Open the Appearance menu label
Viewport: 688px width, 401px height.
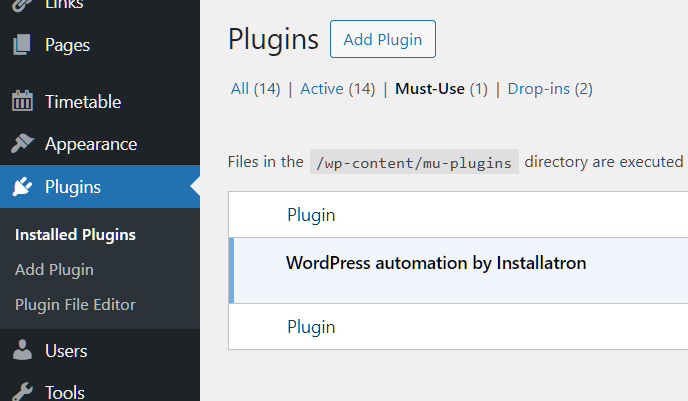click(91, 144)
